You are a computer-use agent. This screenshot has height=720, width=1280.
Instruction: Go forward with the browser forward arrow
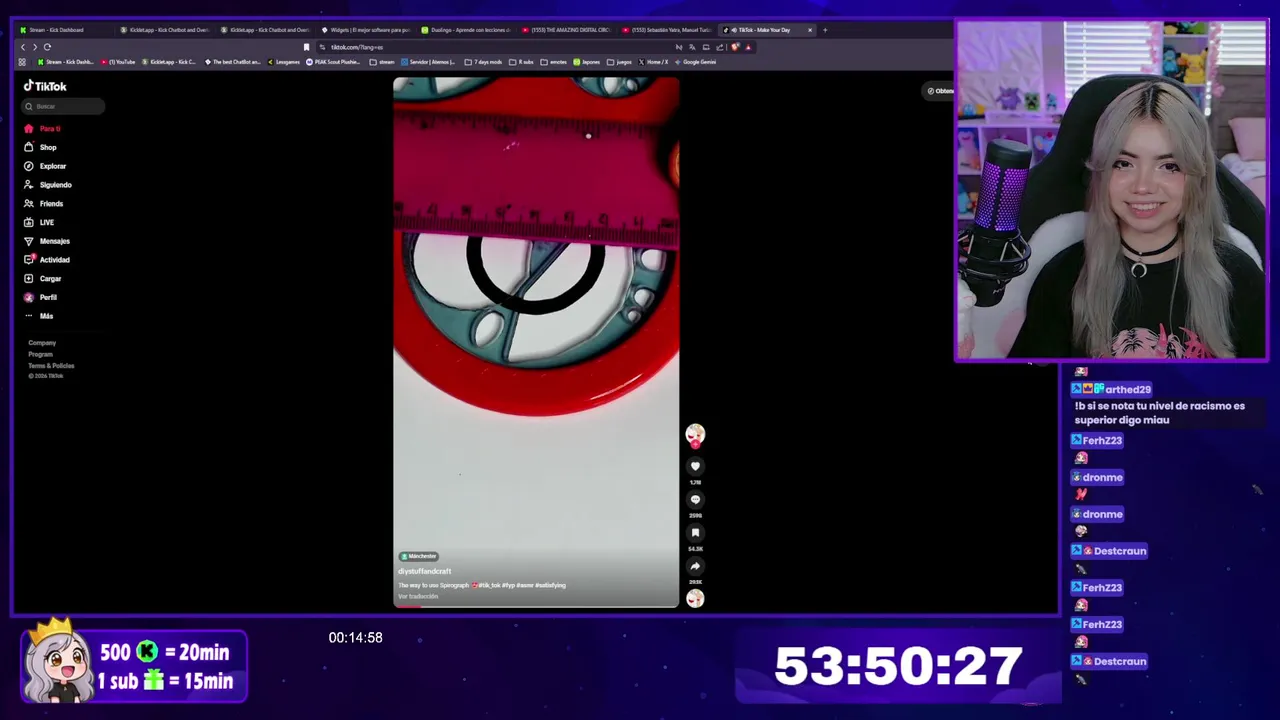pos(35,47)
